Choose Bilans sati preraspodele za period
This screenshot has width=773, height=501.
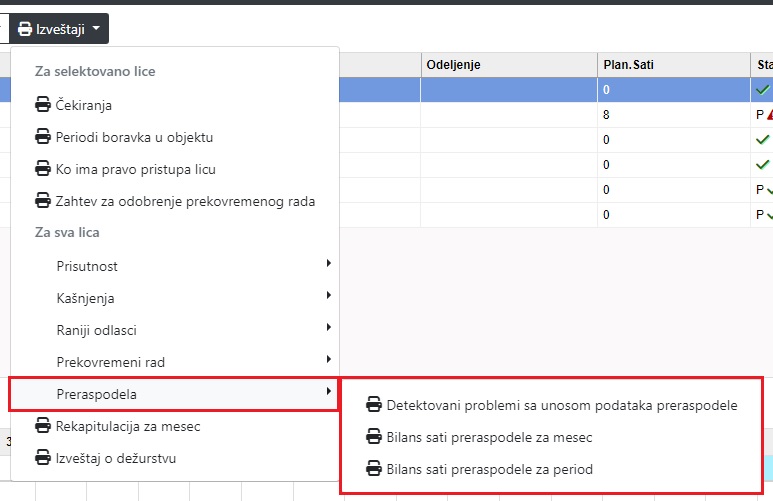490,469
